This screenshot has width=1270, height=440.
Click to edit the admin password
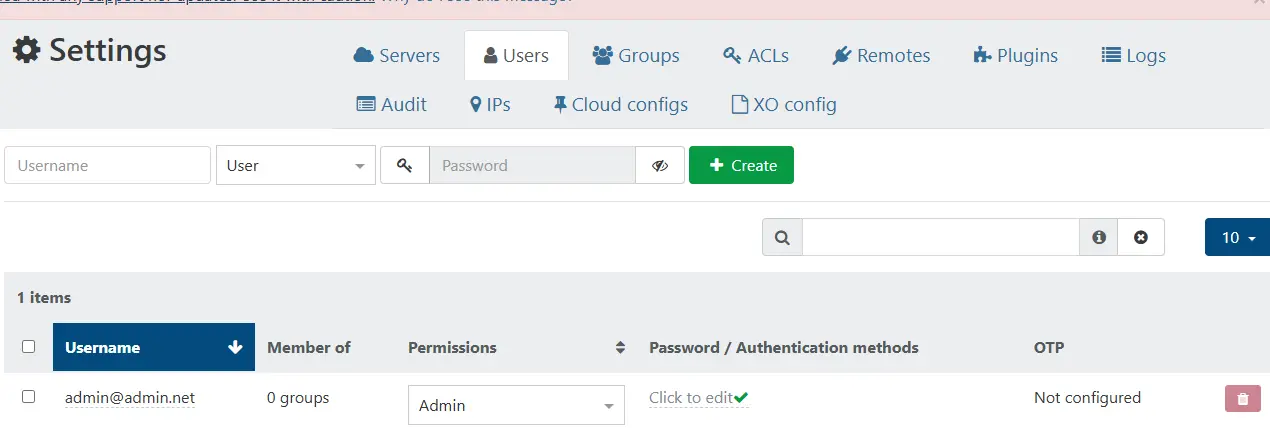[691, 397]
